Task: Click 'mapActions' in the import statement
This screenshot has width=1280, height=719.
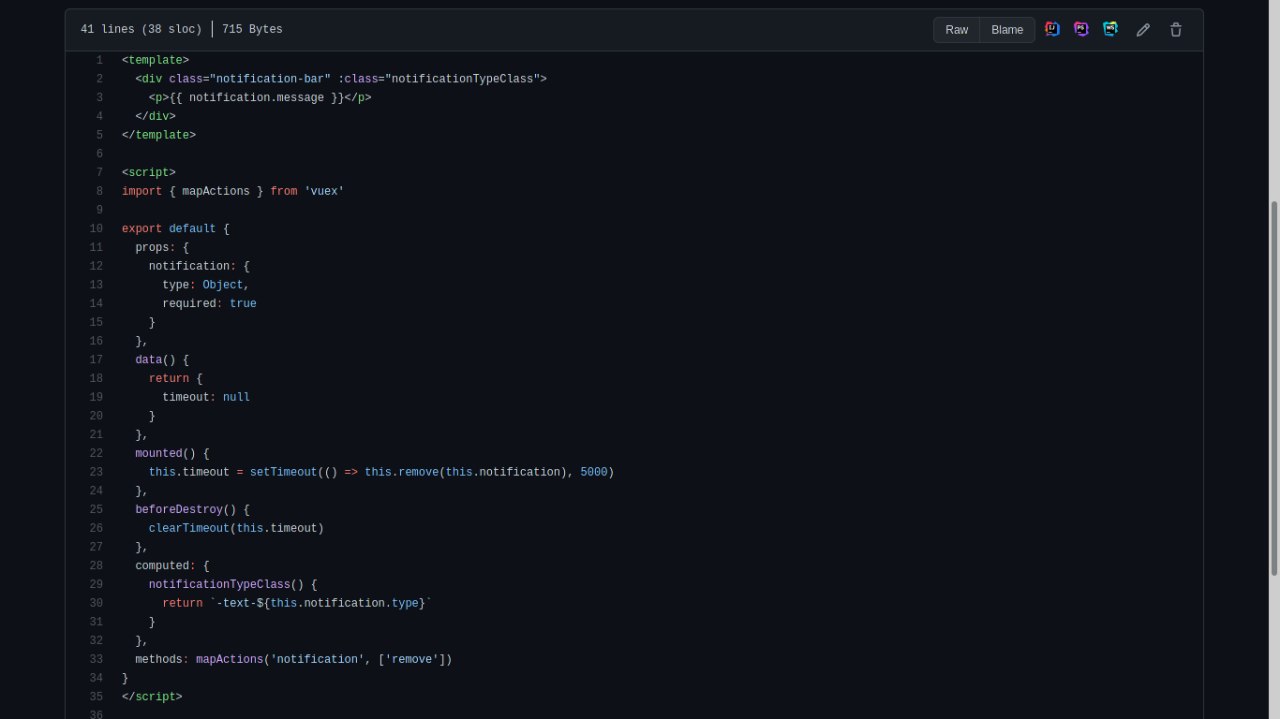Action: point(216,191)
